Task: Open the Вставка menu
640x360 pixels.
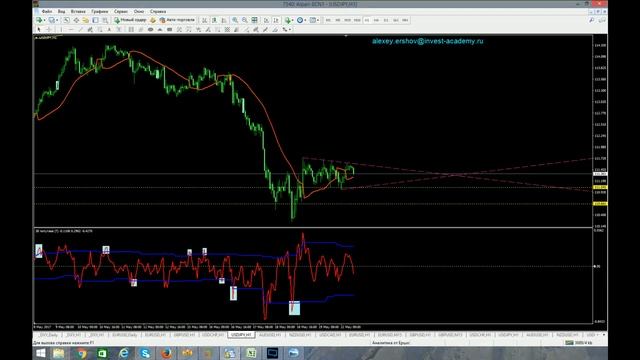Action: click(78, 11)
